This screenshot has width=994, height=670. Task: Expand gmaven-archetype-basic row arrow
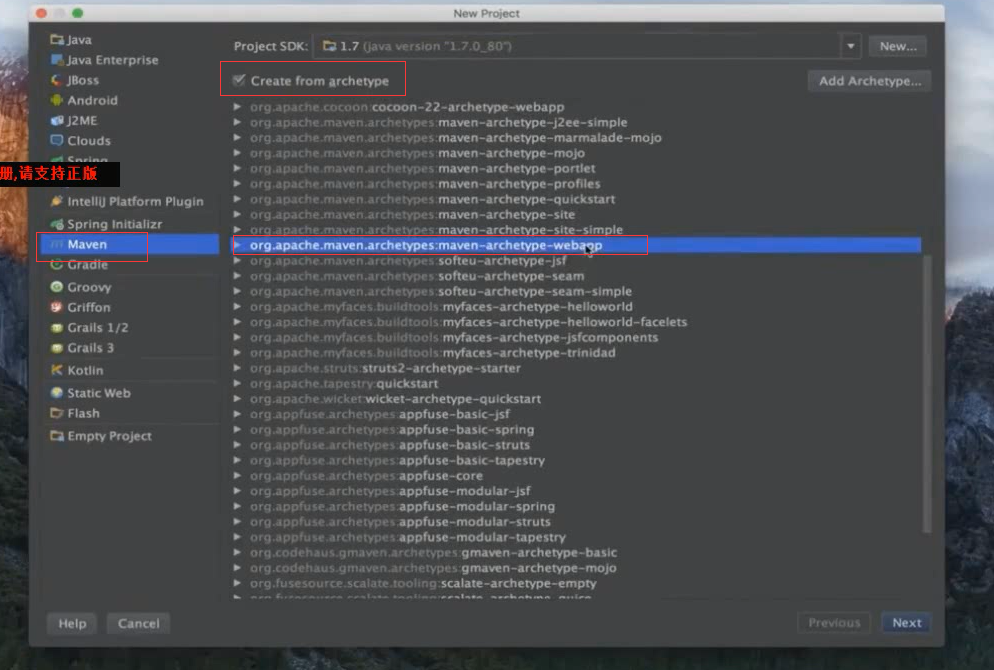[237, 552]
